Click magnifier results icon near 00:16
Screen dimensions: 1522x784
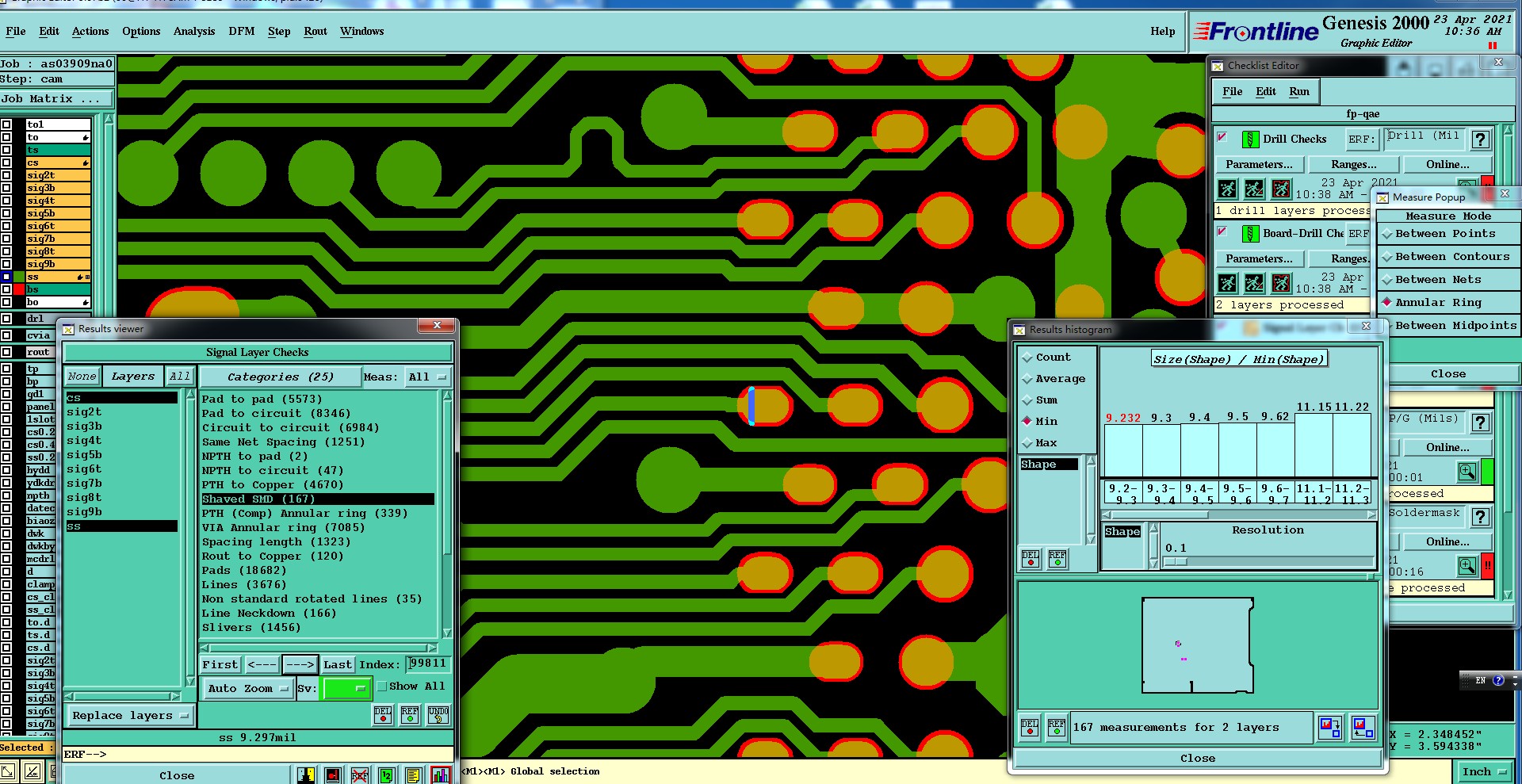(x=1467, y=565)
